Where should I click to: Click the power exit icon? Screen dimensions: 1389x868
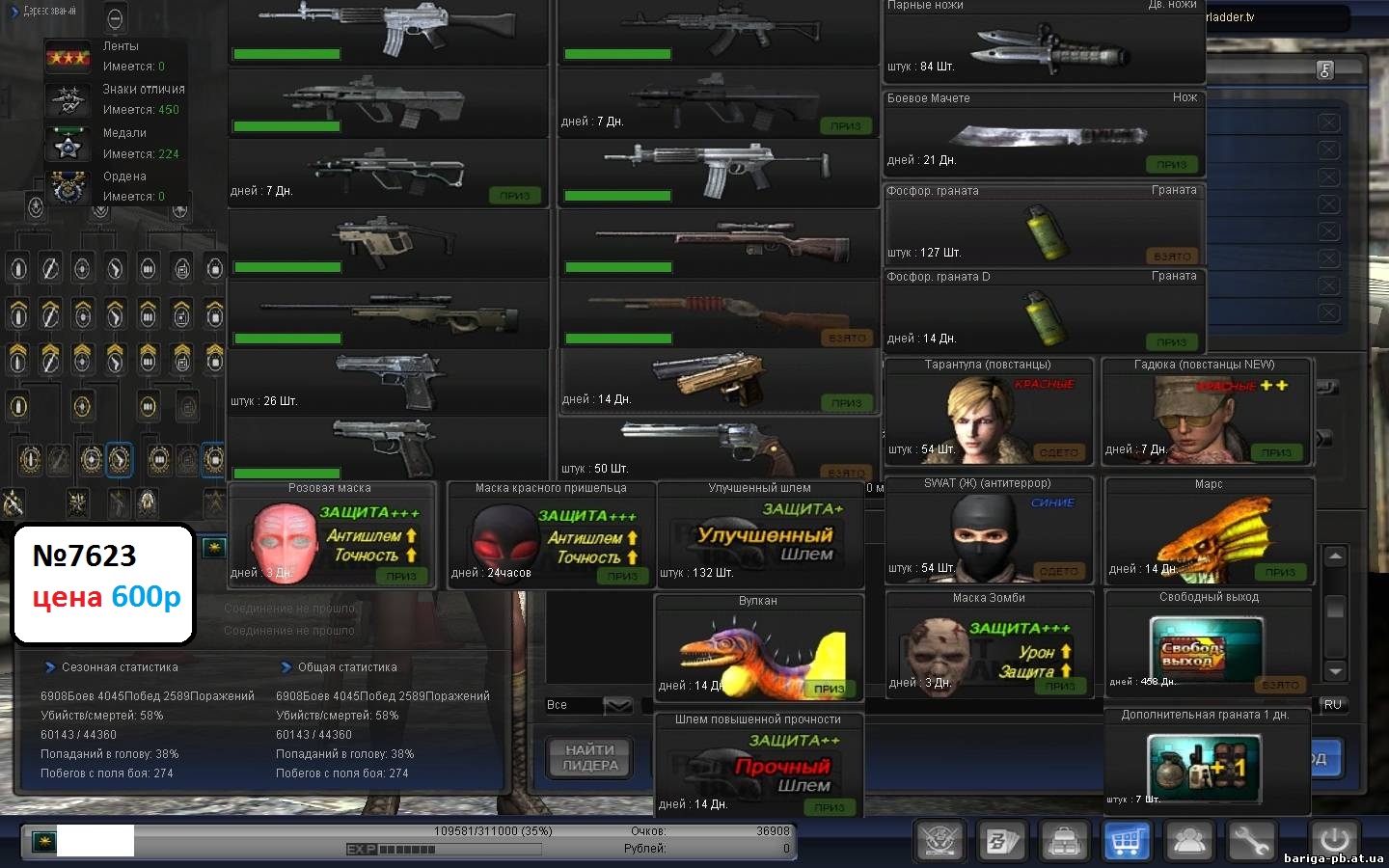click(x=1334, y=839)
